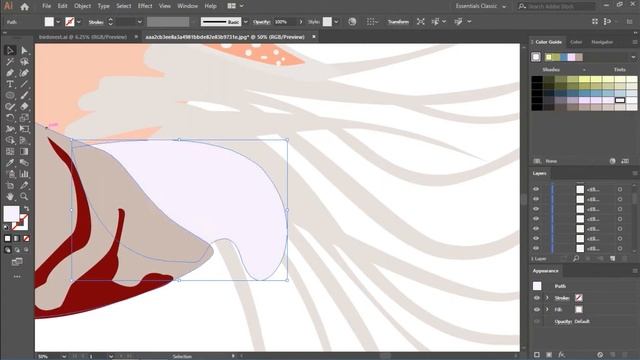This screenshot has height=360, width=640.
Task: Open stroke color dropdown in control bar
Action: [x=79, y=22]
